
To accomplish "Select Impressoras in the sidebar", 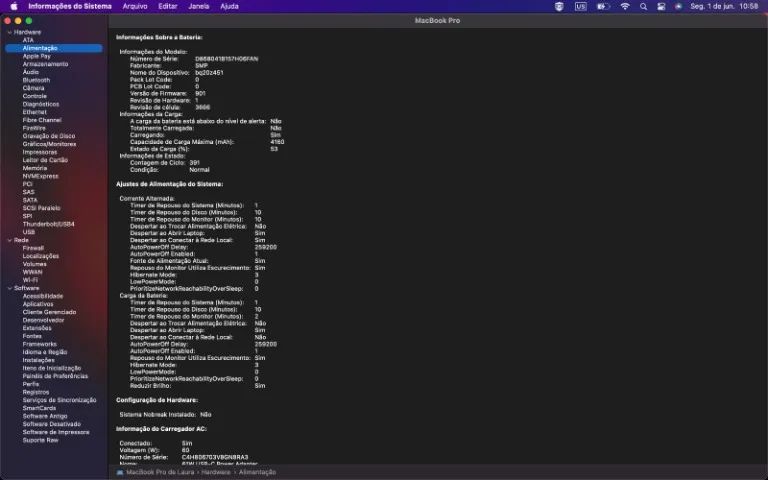I will tap(40, 152).
